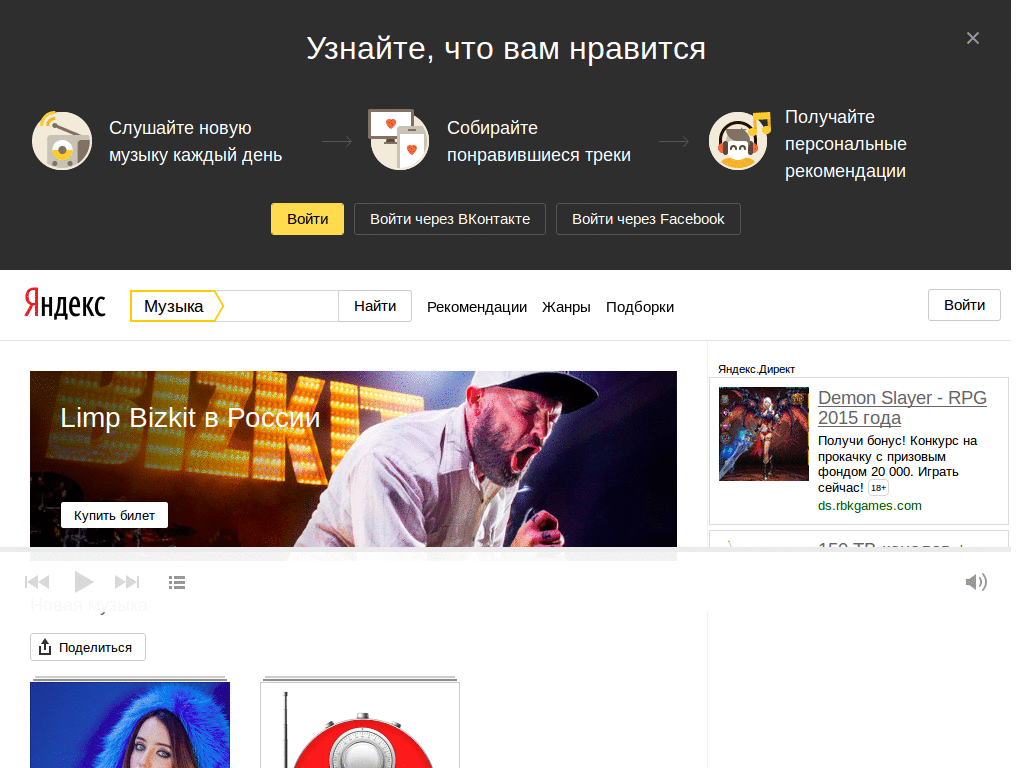Sign in via ВКонтакте

pyautogui.click(x=450, y=219)
